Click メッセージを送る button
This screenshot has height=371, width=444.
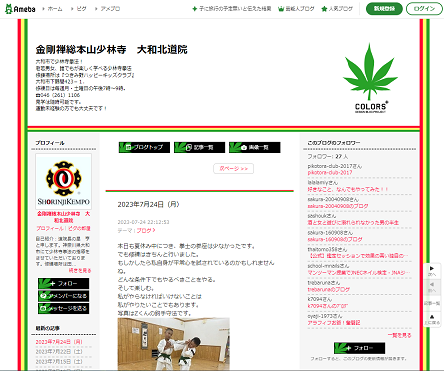click(63, 308)
